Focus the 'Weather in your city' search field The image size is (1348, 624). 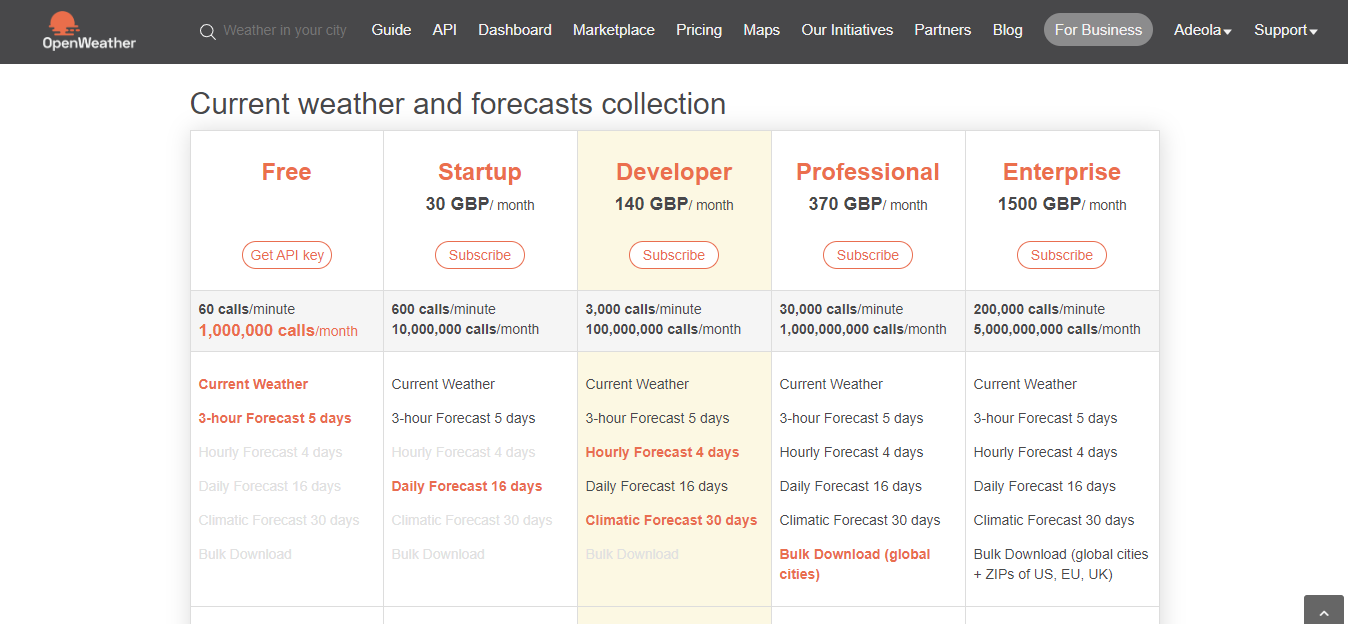285,30
